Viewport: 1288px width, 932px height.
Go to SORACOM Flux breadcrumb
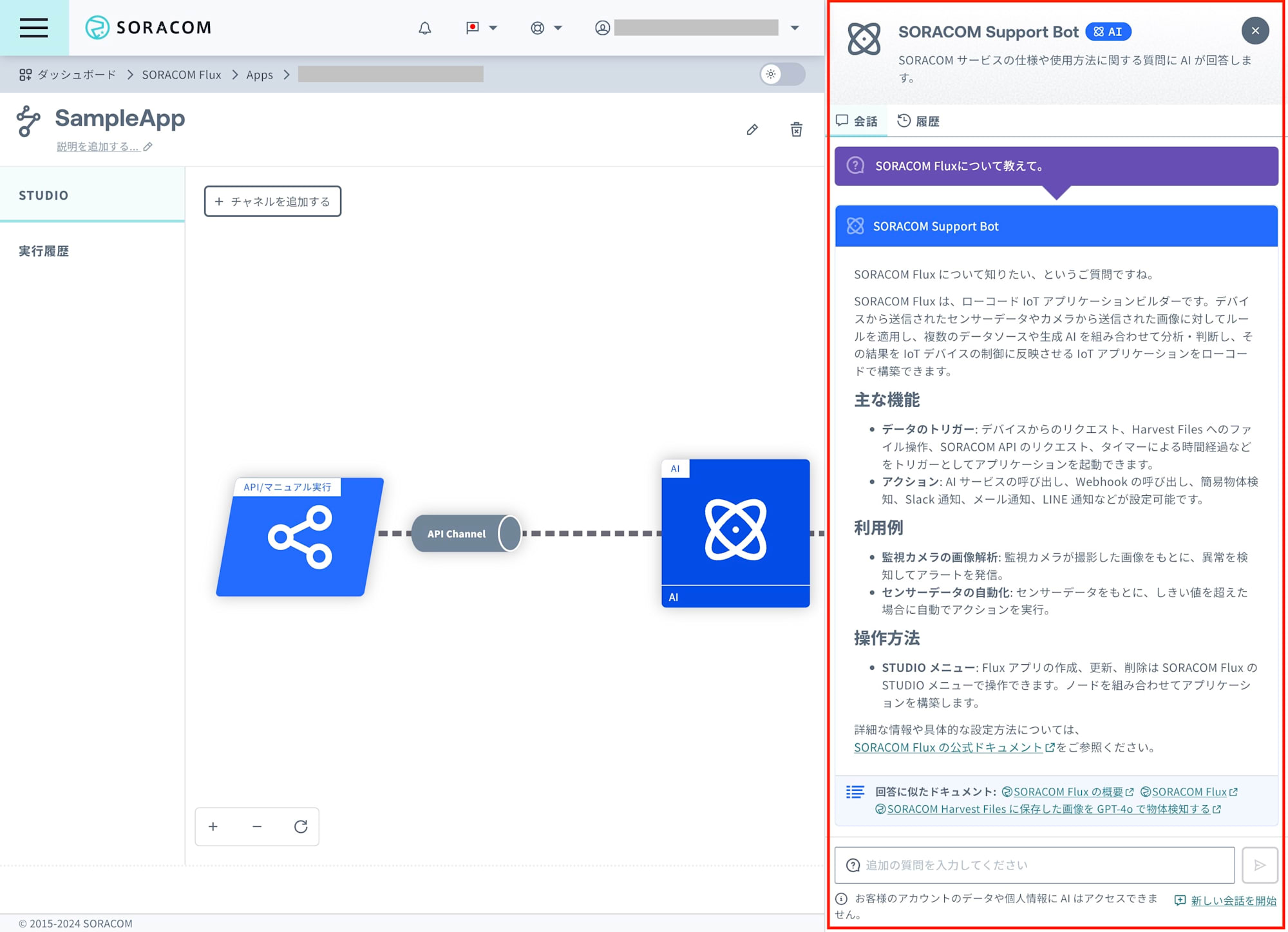[182, 75]
